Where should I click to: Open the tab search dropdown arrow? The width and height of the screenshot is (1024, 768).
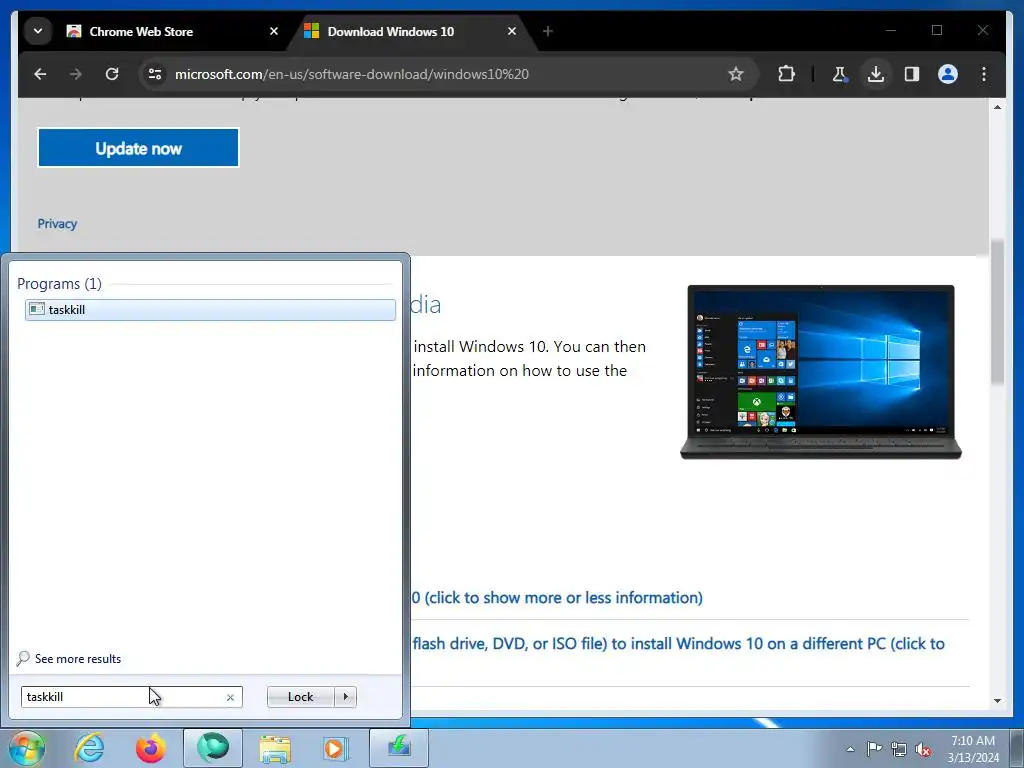tap(38, 31)
